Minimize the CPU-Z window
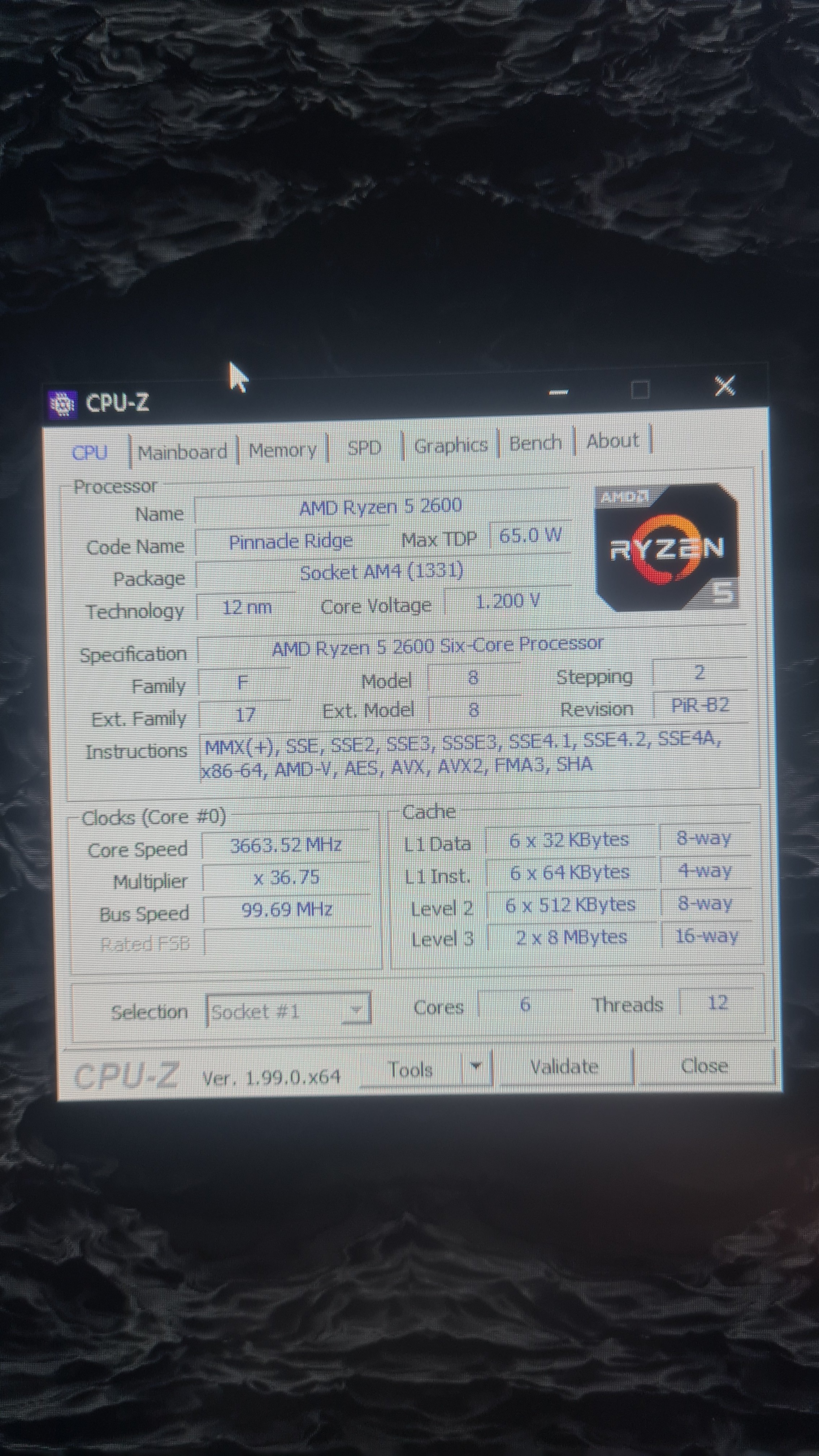The height and width of the screenshot is (1456, 819). click(x=558, y=392)
